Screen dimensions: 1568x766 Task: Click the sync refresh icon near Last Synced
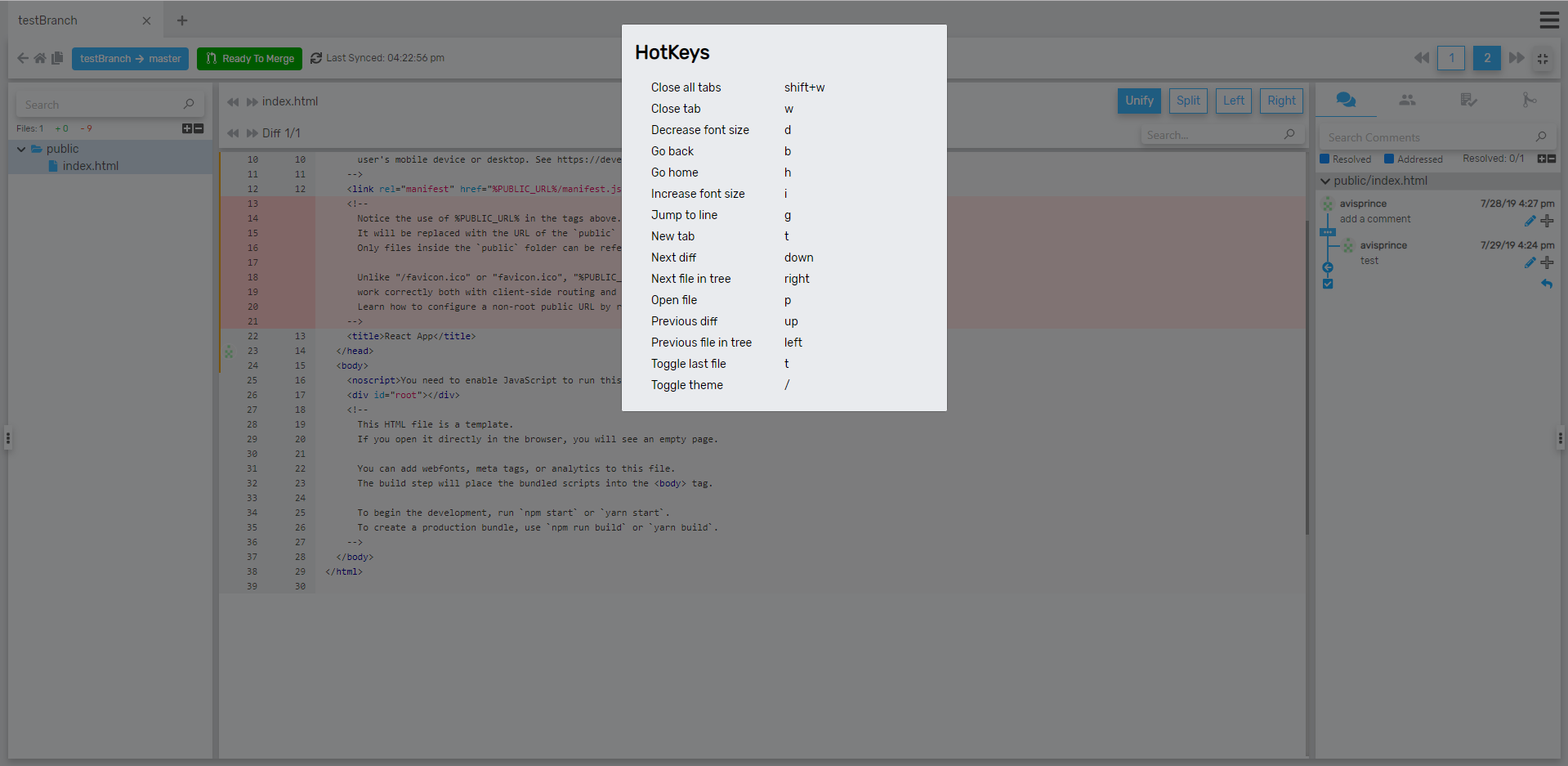pyautogui.click(x=316, y=58)
